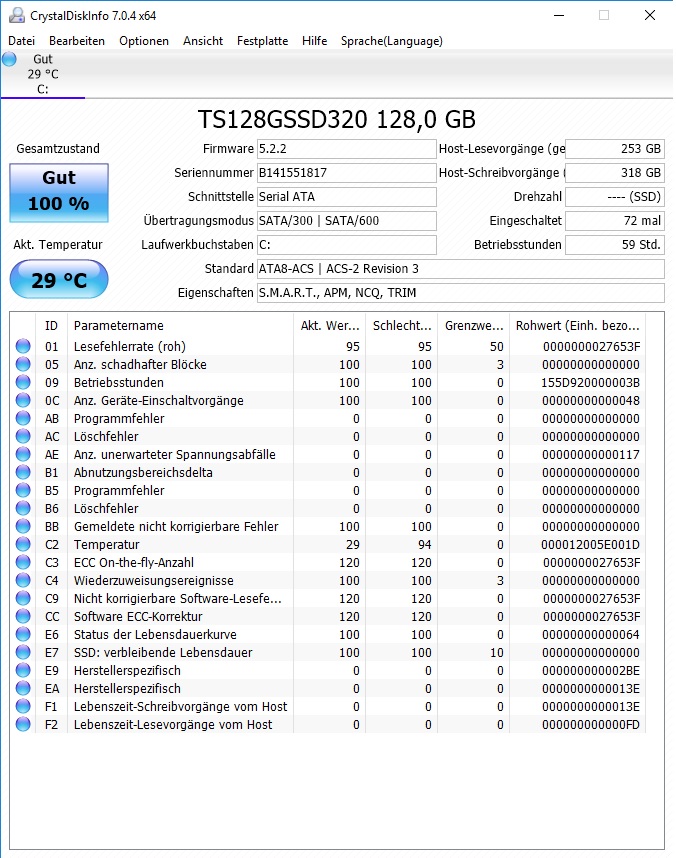Screen dimensions: 676x858
Task: Click the Betriebsstunden value 59 Std.
Action: click(x=615, y=245)
